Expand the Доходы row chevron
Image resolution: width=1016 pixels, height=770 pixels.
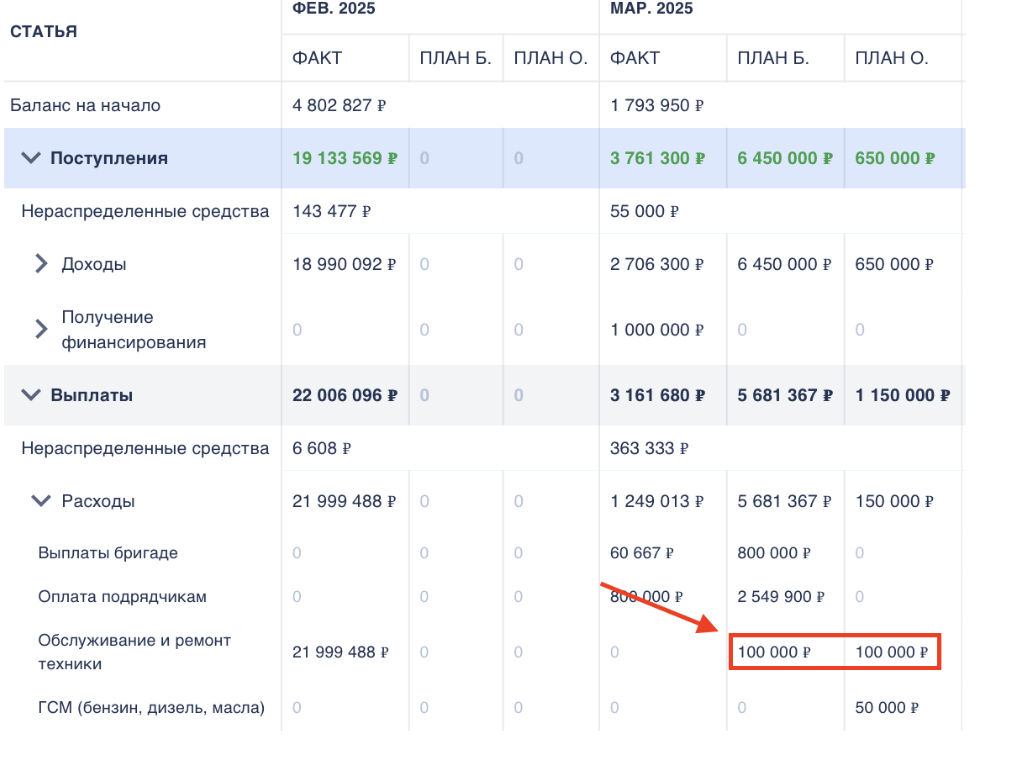coord(41,264)
